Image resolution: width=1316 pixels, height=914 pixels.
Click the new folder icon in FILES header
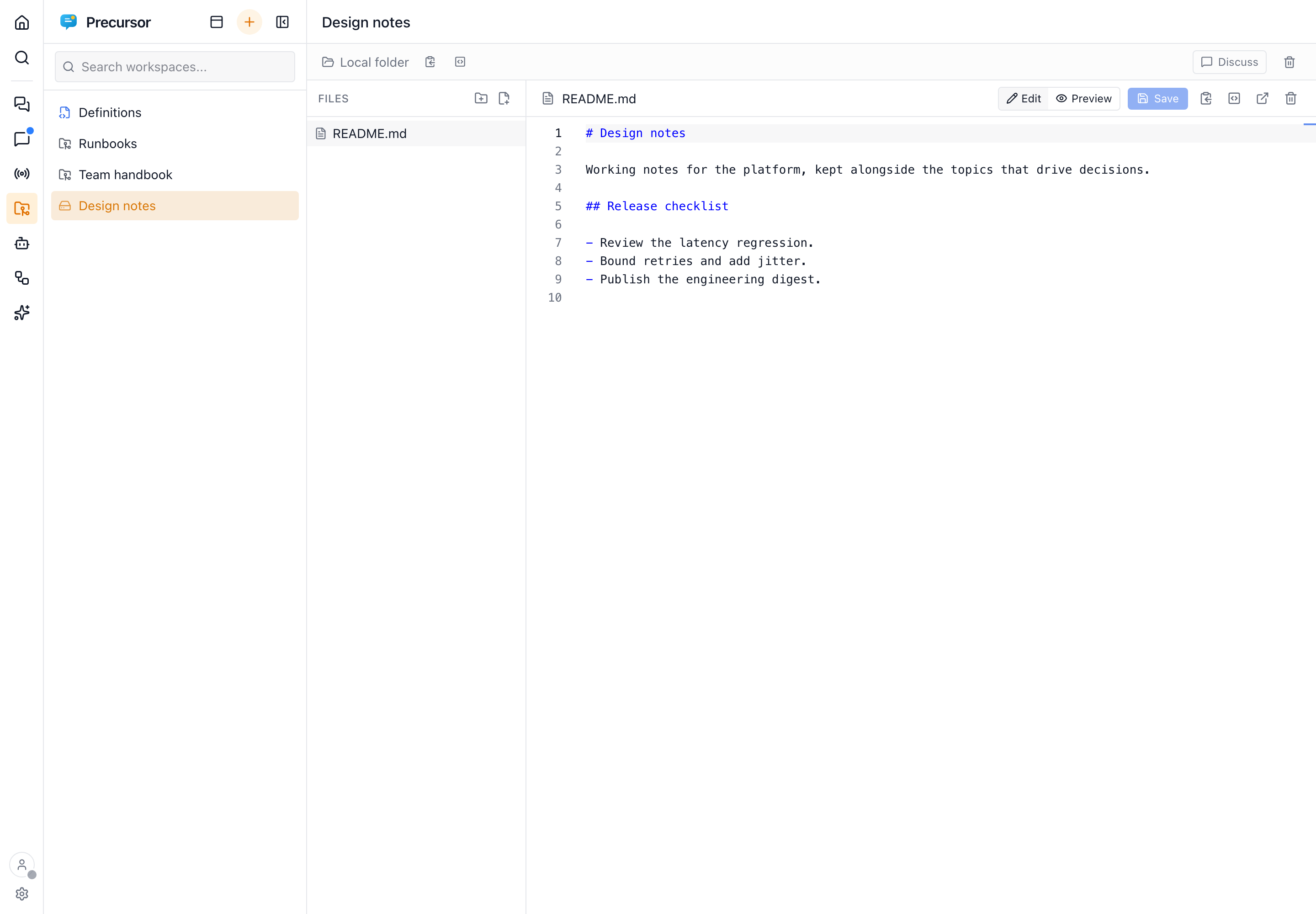pos(481,99)
